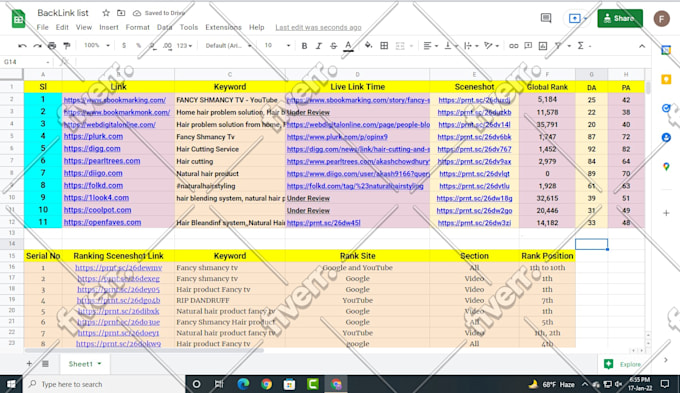680x393 pixels.
Task: Collapse the toolbar with up chevron
Action: [642, 46]
